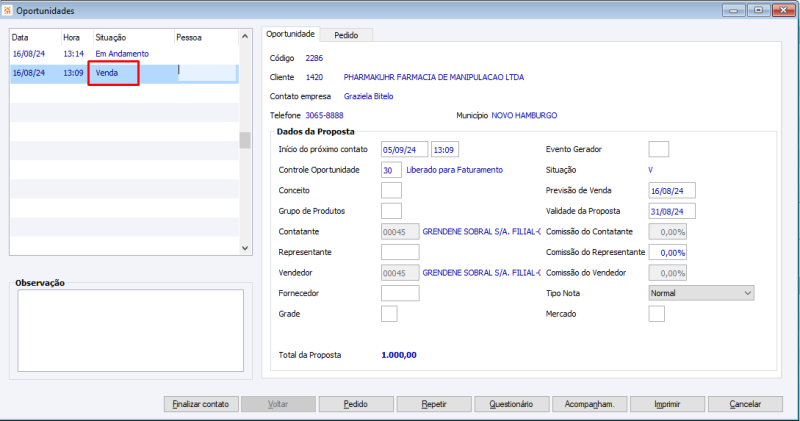Click the Total da Proposta value 1.000,00
800x421 pixels.
(398, 355)
